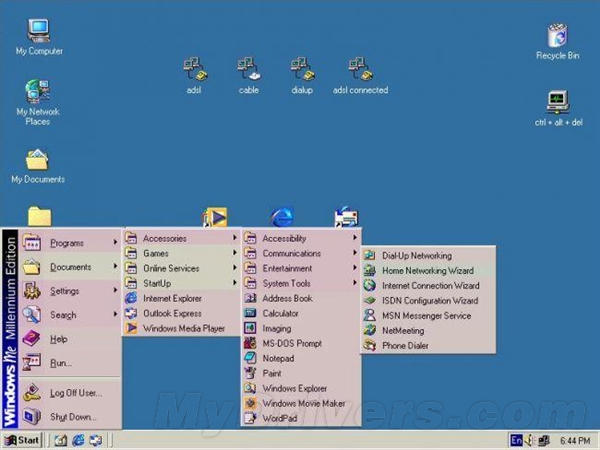Viewport: 600px width, 450px height.
Task: Open the dialup connection shortcut icon
Action: (303, 69)
